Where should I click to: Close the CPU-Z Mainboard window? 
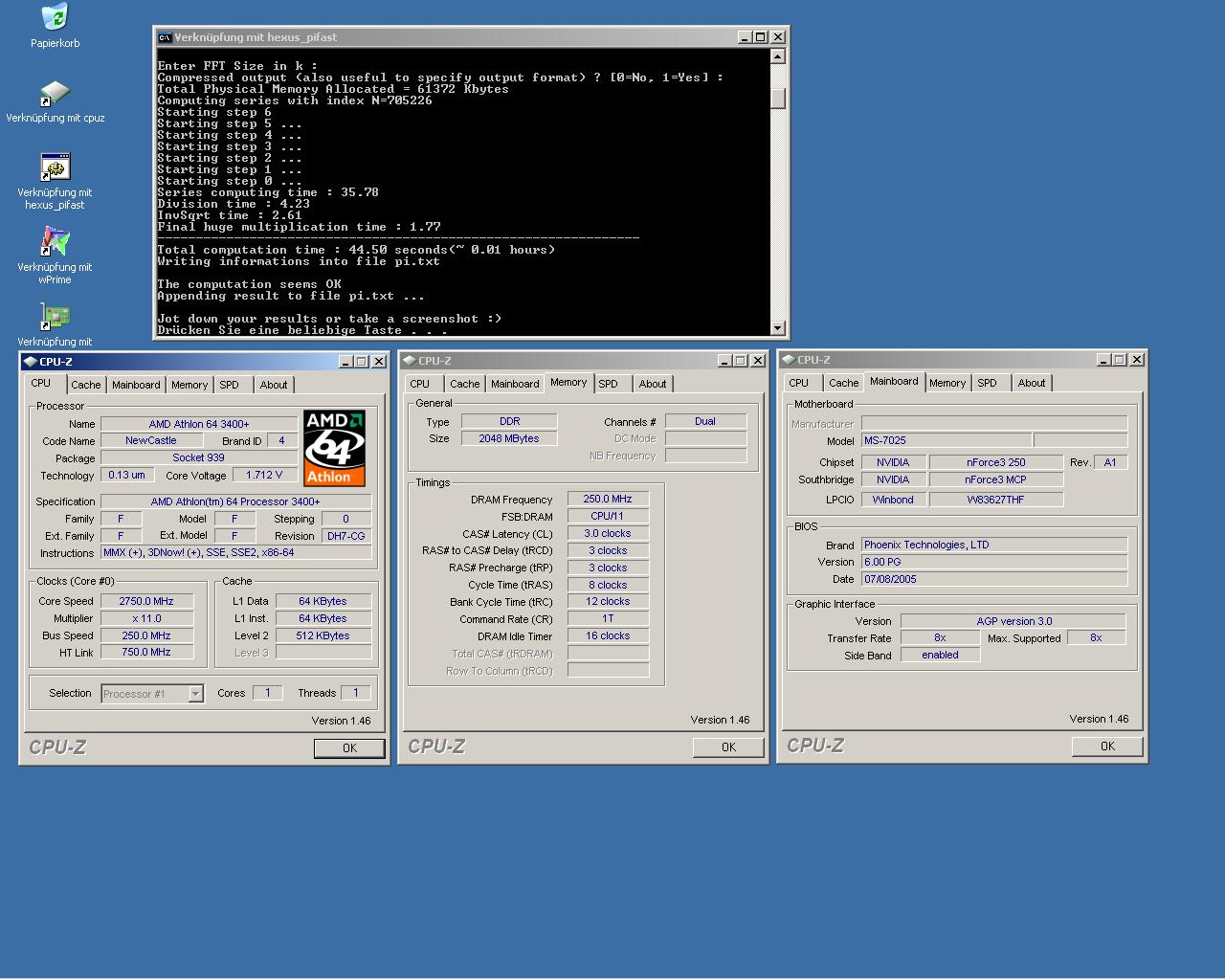[1137, 360]
